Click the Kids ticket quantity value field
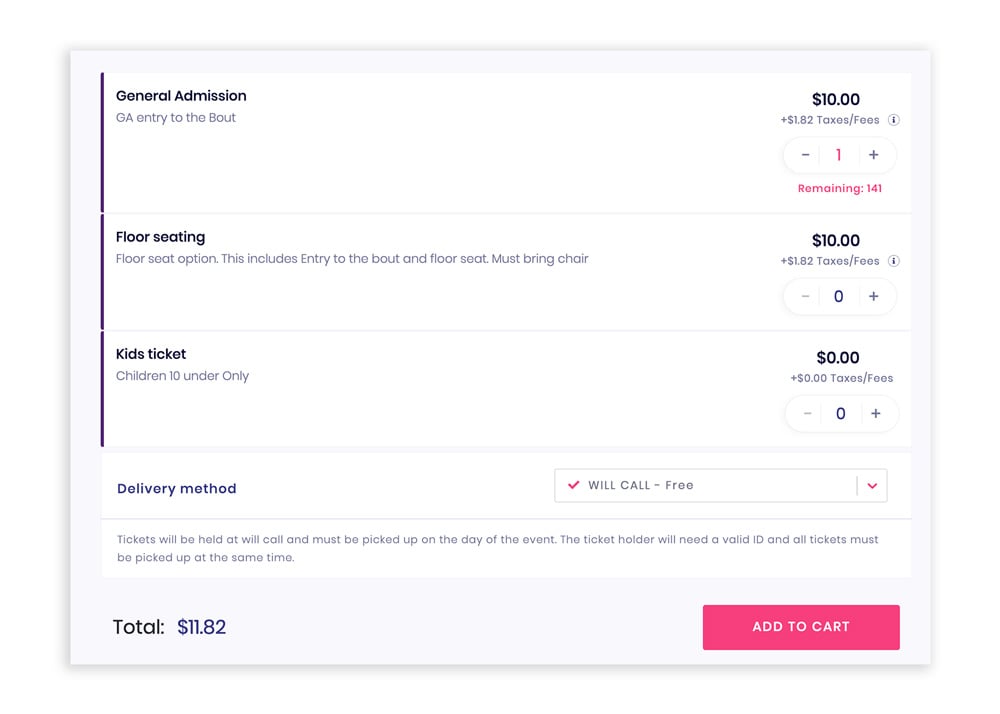 coord(841,414)
